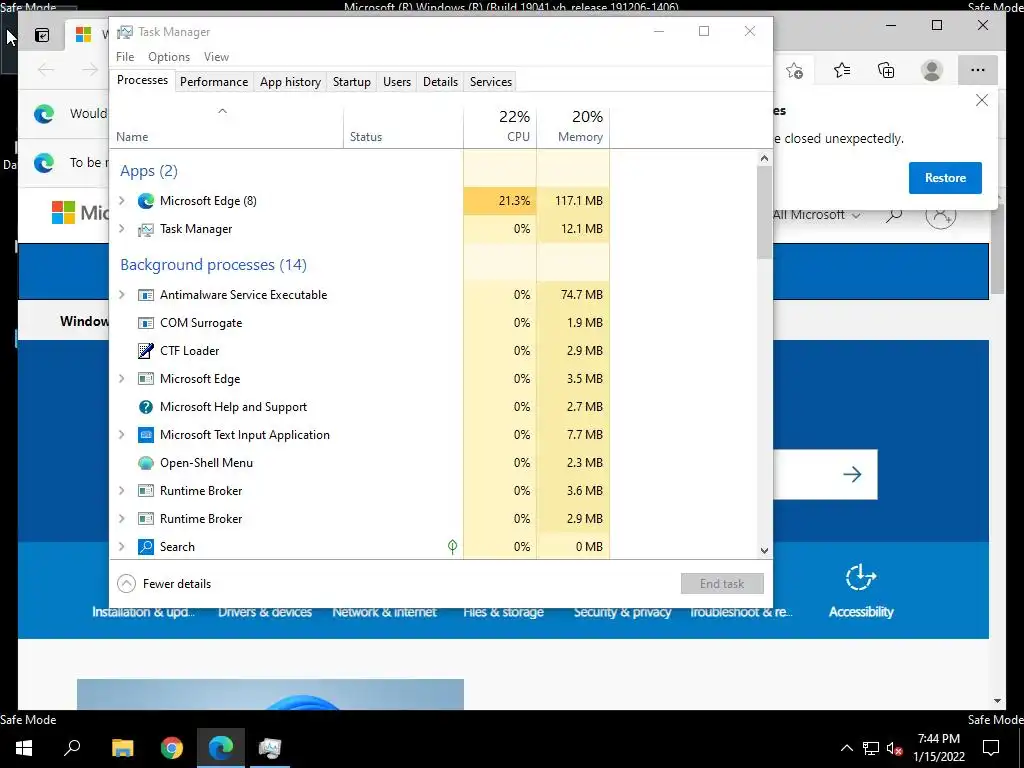Open Edge settings and more ellipsis menu
The height and width of the screenshot is (768, 1024).
click(x=977, y=70)
